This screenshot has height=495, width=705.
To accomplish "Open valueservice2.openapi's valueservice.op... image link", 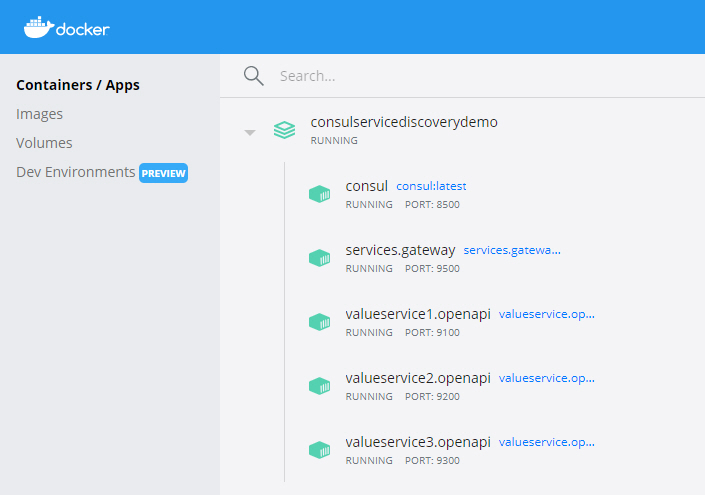I will pyautogui.click(x=547, y=378).
